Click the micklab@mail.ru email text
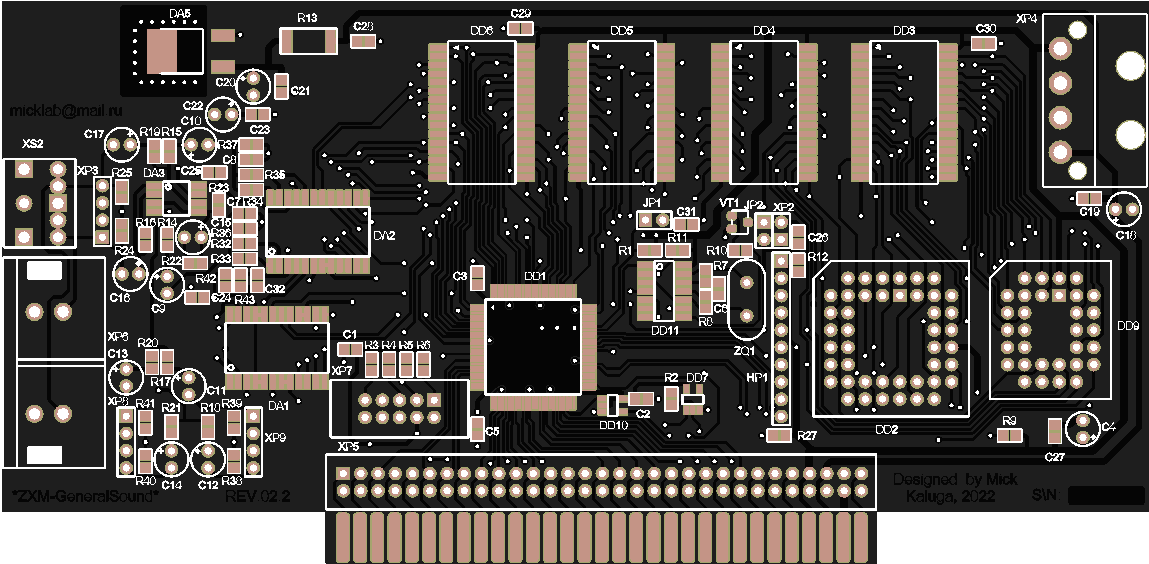 click(x=64, y=114)
